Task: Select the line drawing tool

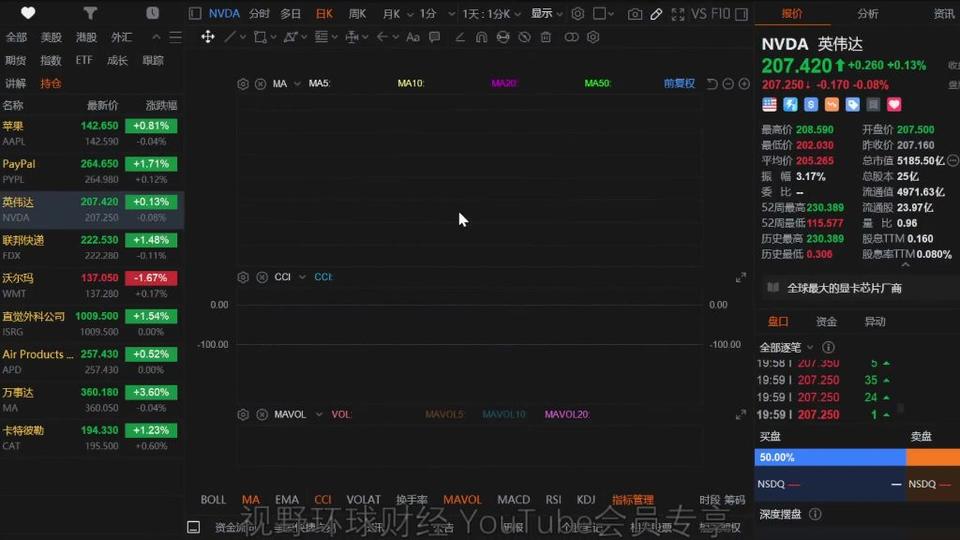Action: [x=230, y=37]
